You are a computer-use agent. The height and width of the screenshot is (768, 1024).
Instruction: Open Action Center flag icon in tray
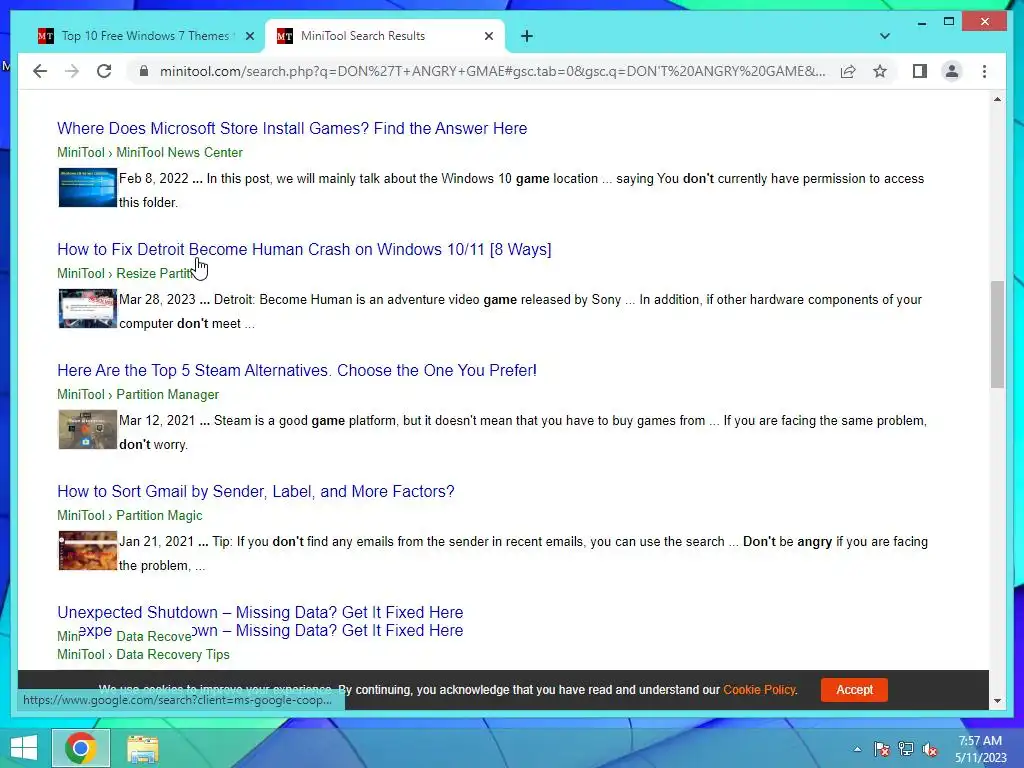[x=881, y=749]
